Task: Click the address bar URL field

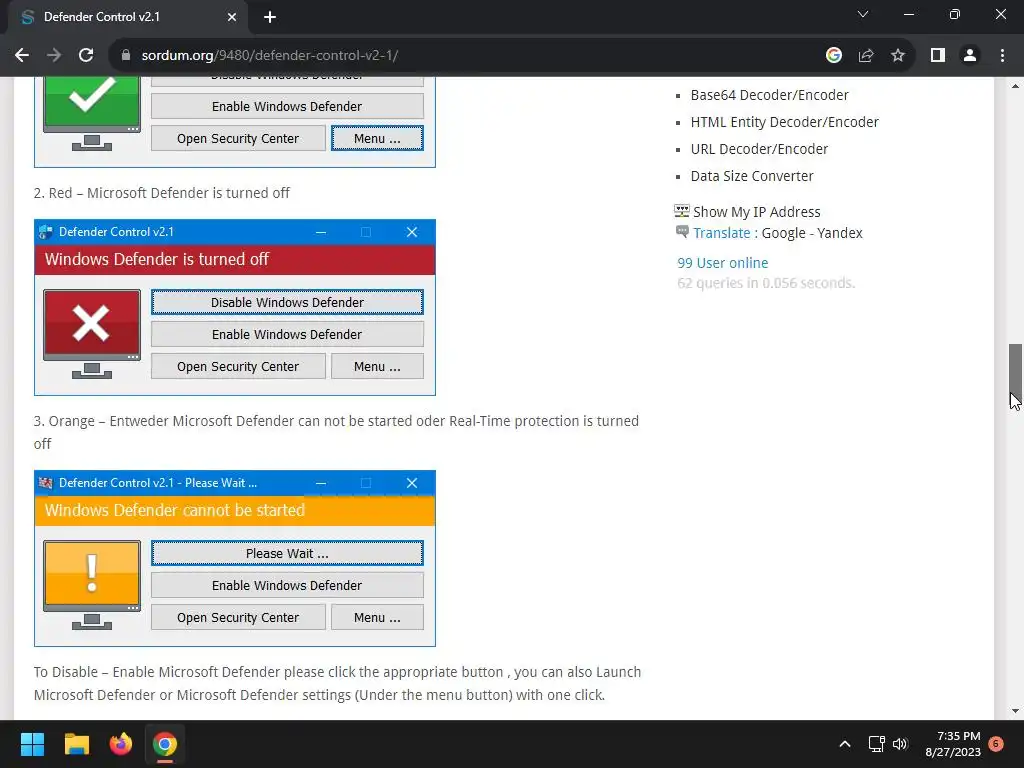Action: 470,56
